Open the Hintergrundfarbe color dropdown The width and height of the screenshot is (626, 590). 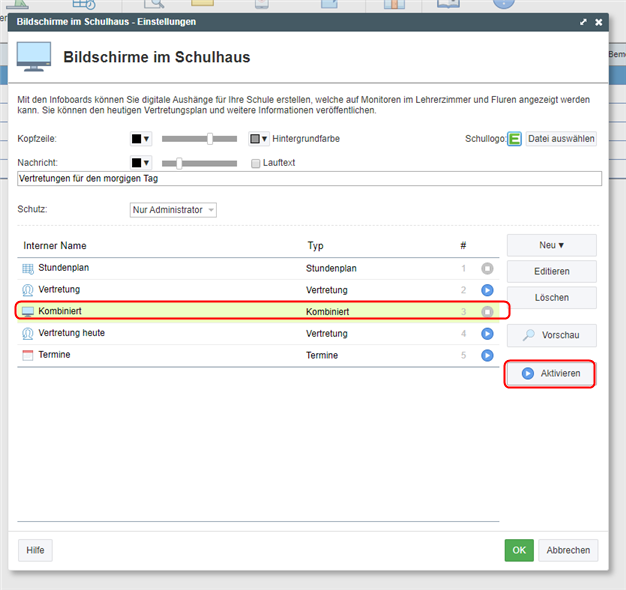(x=259, y=139)
